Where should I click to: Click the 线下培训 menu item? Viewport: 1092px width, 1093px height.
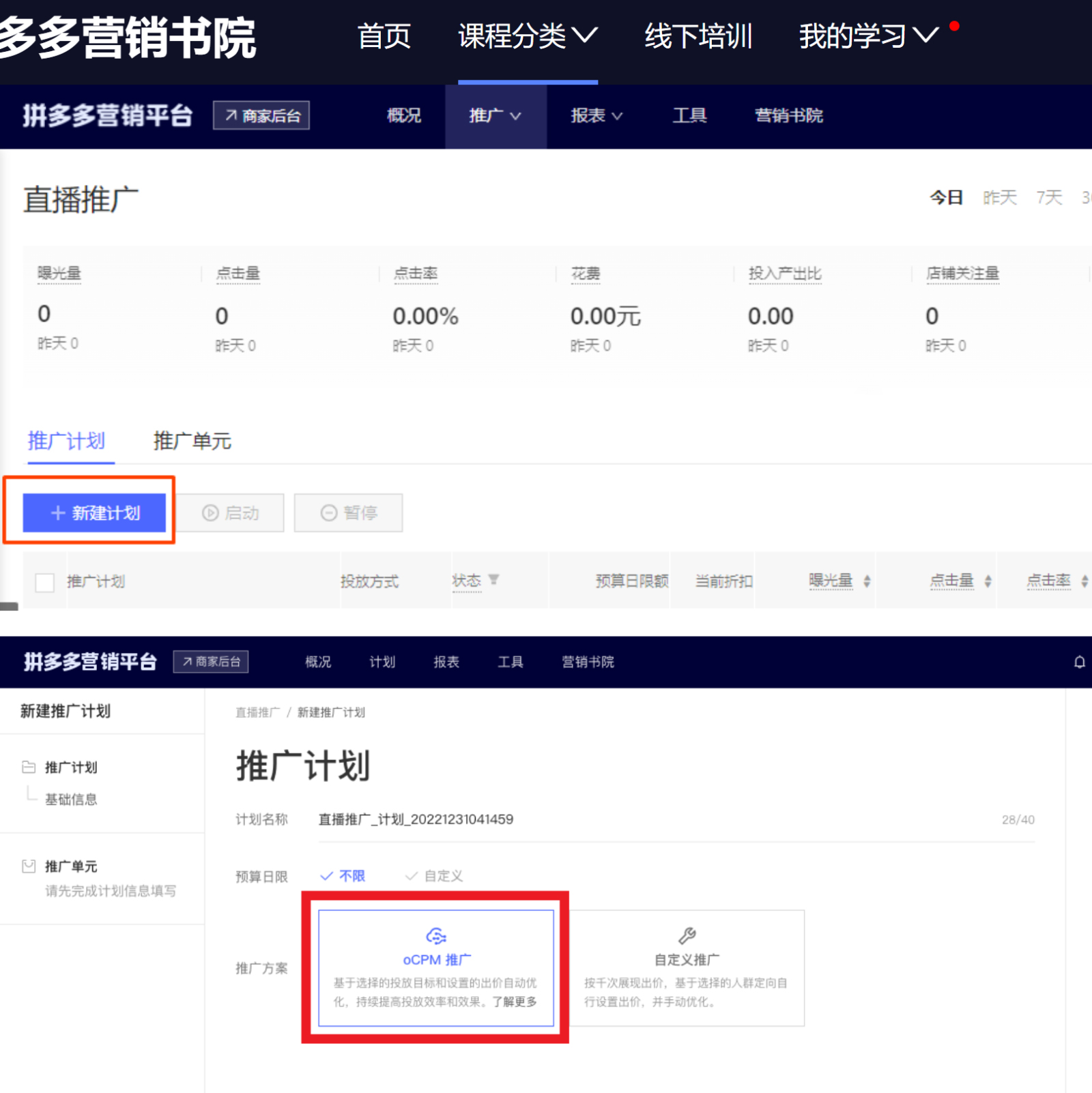[698, 35]
